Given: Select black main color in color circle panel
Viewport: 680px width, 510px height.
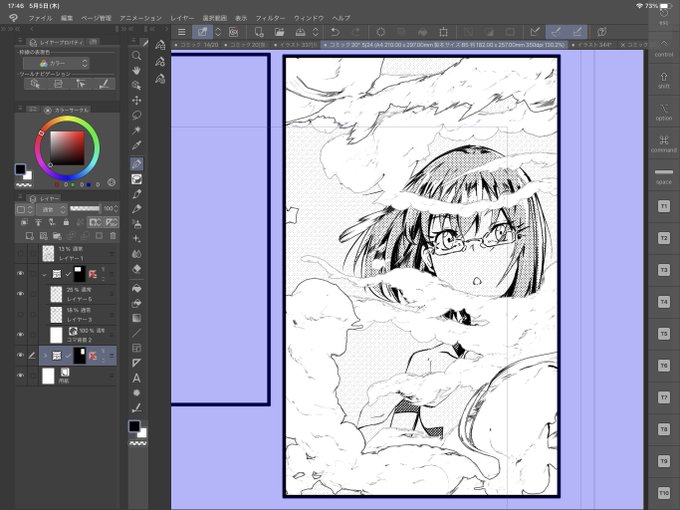Looking at the screenshot, I should [20, 169].
